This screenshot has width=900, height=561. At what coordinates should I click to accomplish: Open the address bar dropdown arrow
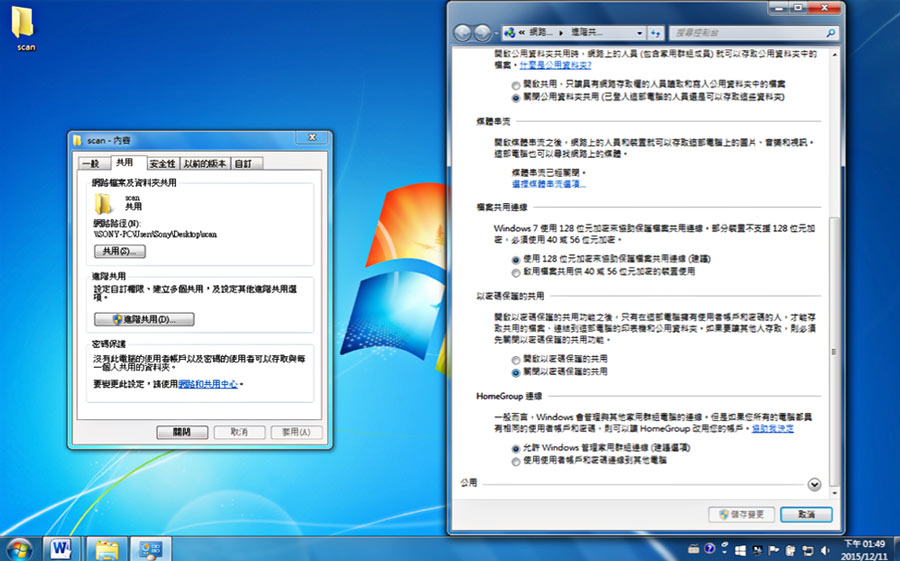[x=639, y=33]
